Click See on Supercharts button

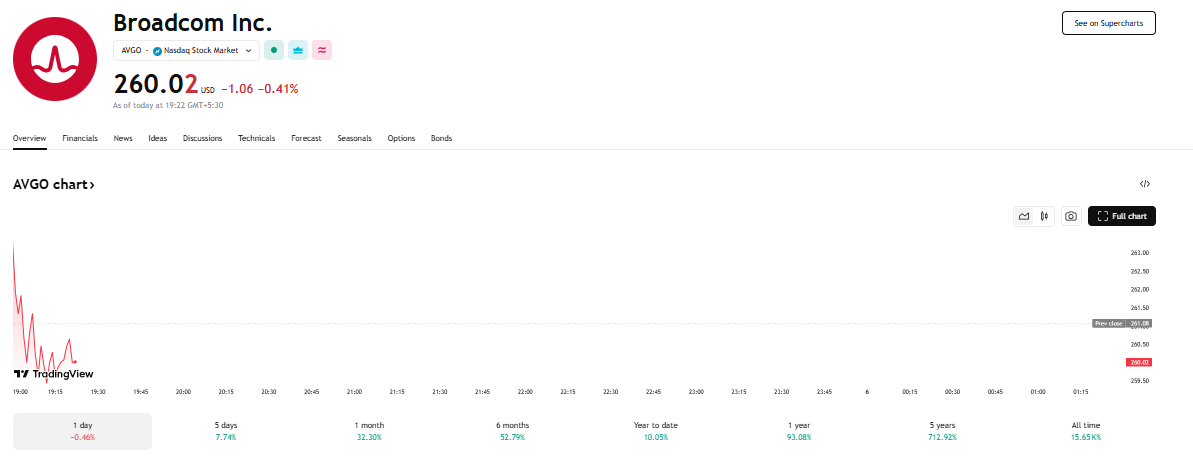pos(1109,24)
